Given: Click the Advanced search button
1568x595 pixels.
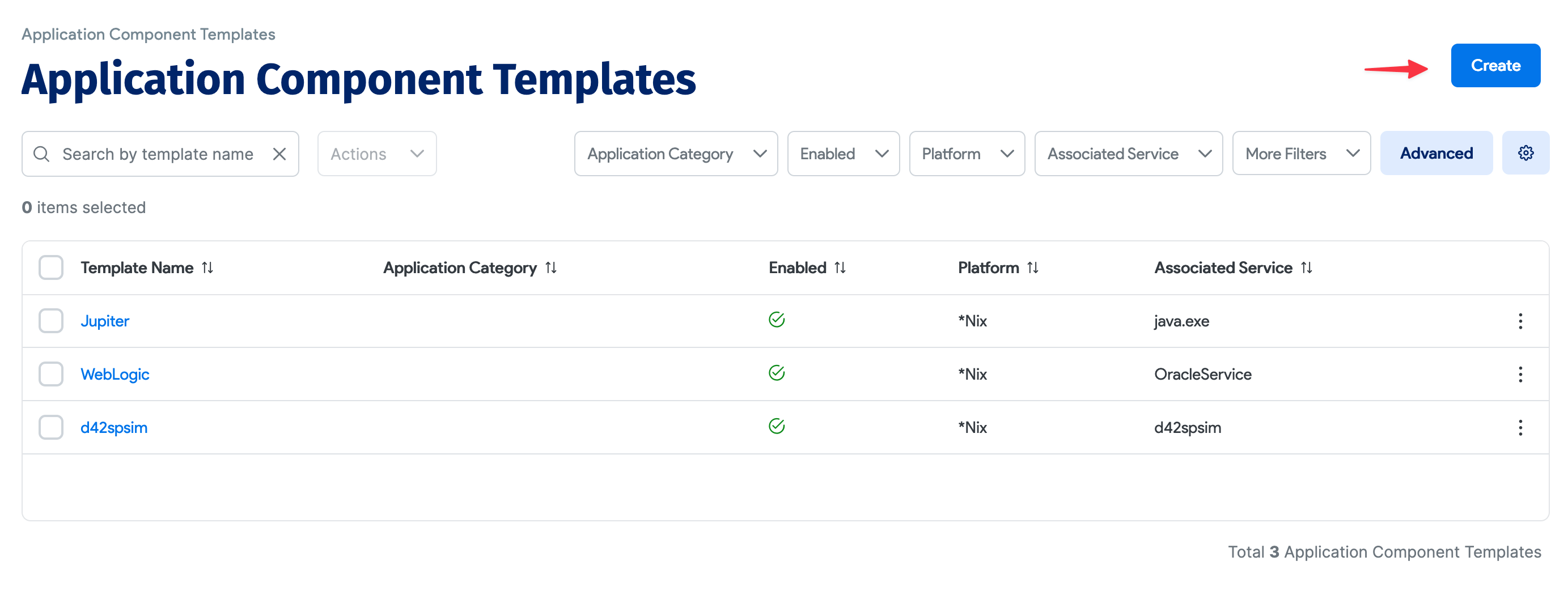Looking at the screenshot, I should pyautogui.click(x=1436, y=154).
